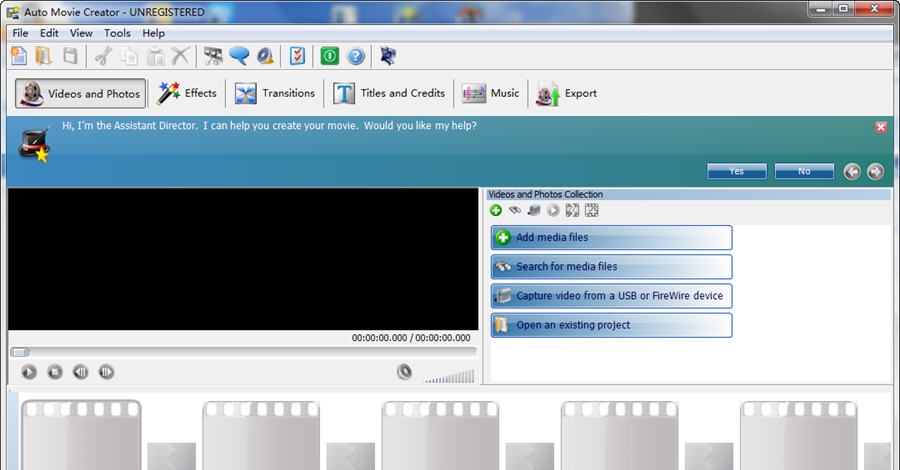Click the disc burn toolbar icon
900x470 pixels.
[265, 56]
